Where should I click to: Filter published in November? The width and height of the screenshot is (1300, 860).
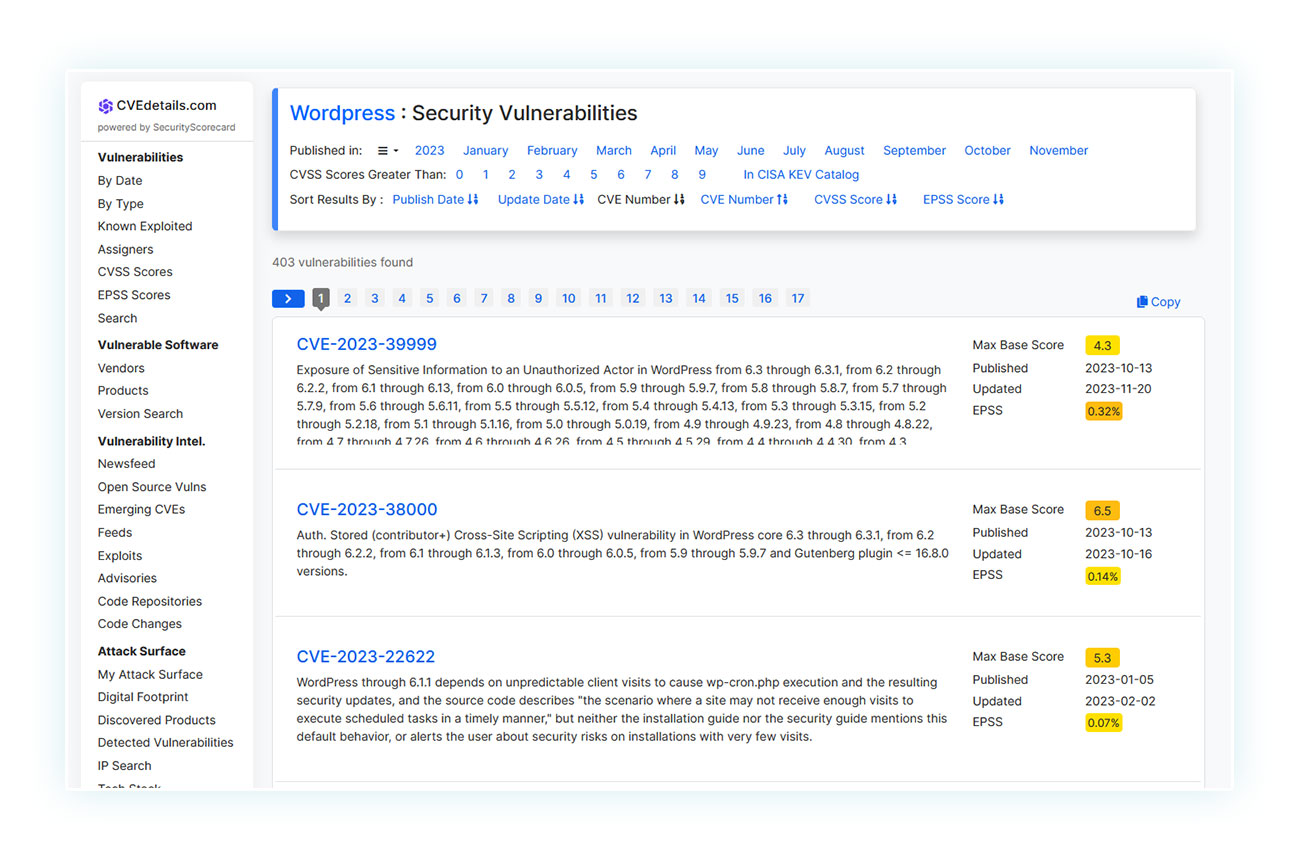point(1058,151)
